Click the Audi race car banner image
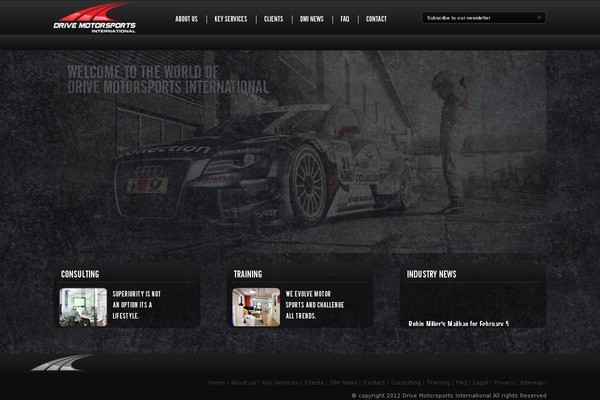The image size is (600, 400). [300, 151]
